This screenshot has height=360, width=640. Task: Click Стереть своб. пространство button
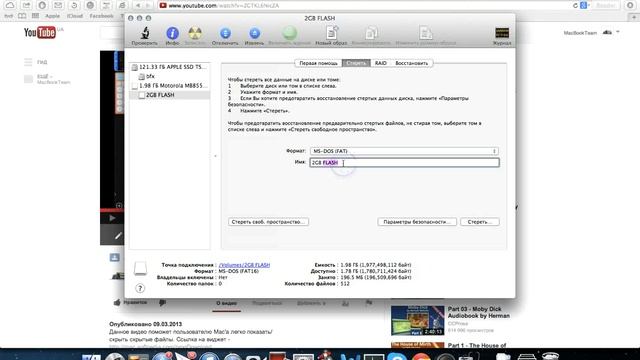pyautogui.click(x=268, y=222)
